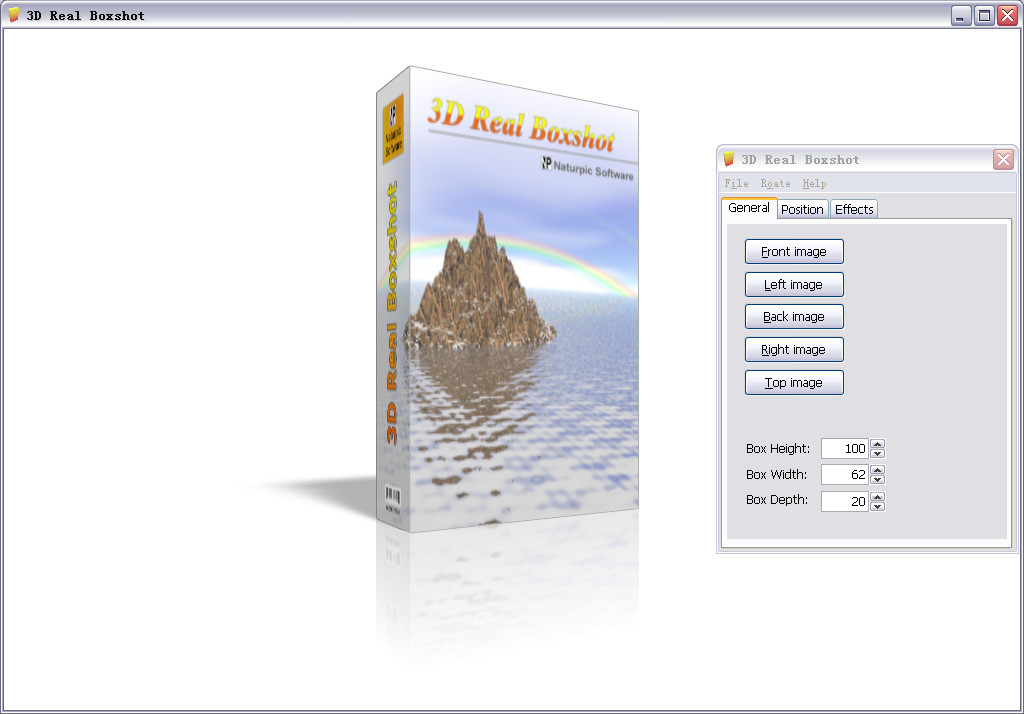Decrease Box Height with down arrow
The width and height of the screenshot is (1024, 714).
(x=878, y=453)
